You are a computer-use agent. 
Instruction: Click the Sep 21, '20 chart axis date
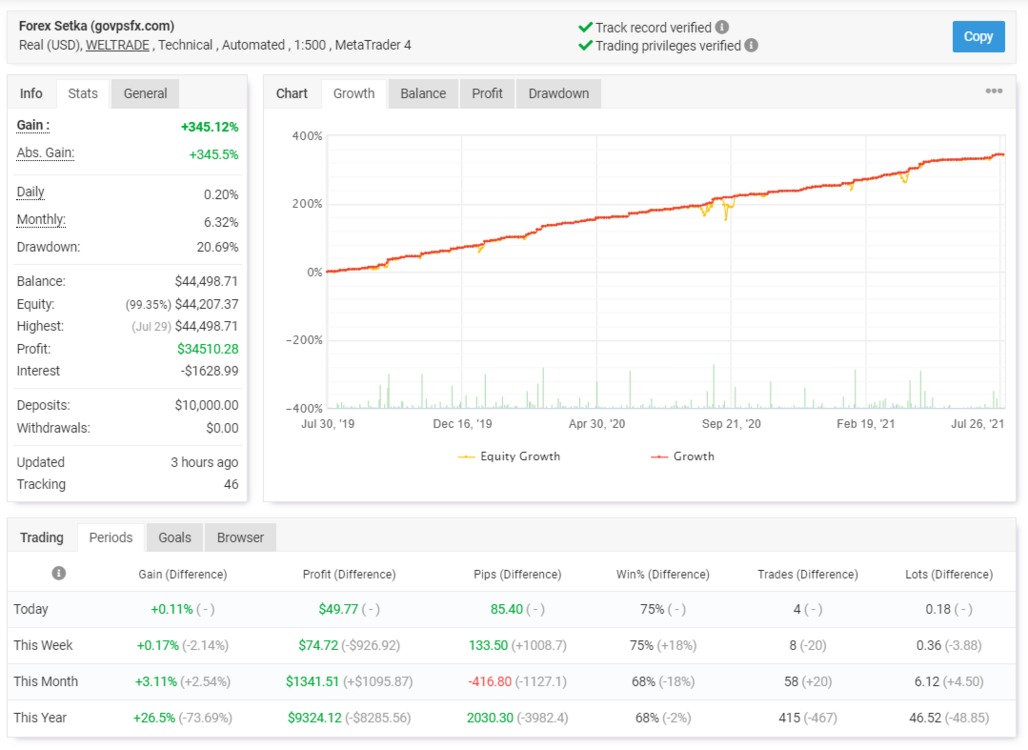[x=731, y=424]
